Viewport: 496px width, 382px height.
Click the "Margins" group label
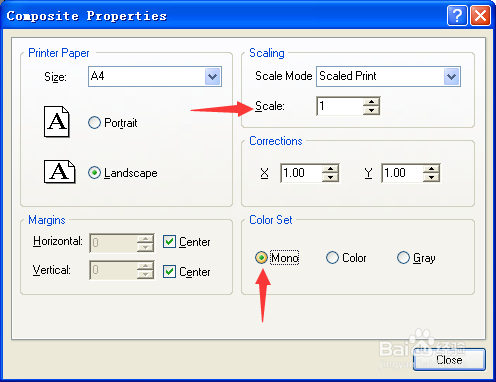(x=47, y=220)
